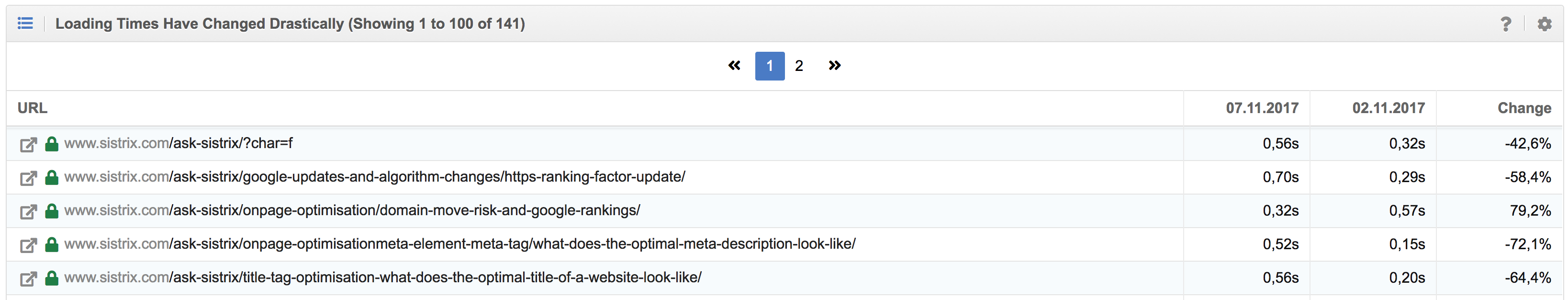Open help via the question mark icon
This screenshot has width=1568, height=300.
1505,24
